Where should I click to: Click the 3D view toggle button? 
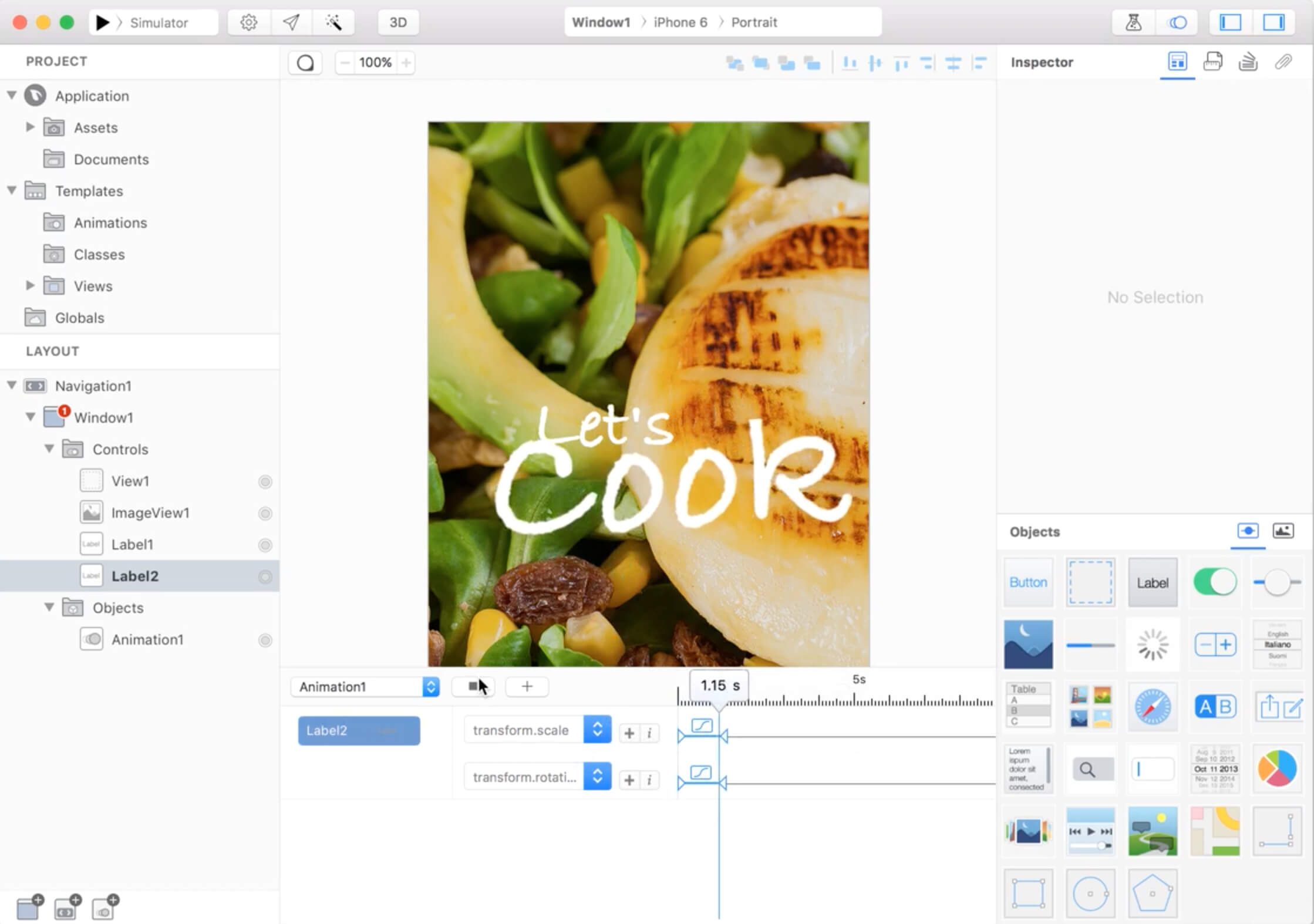pos(398,22)
